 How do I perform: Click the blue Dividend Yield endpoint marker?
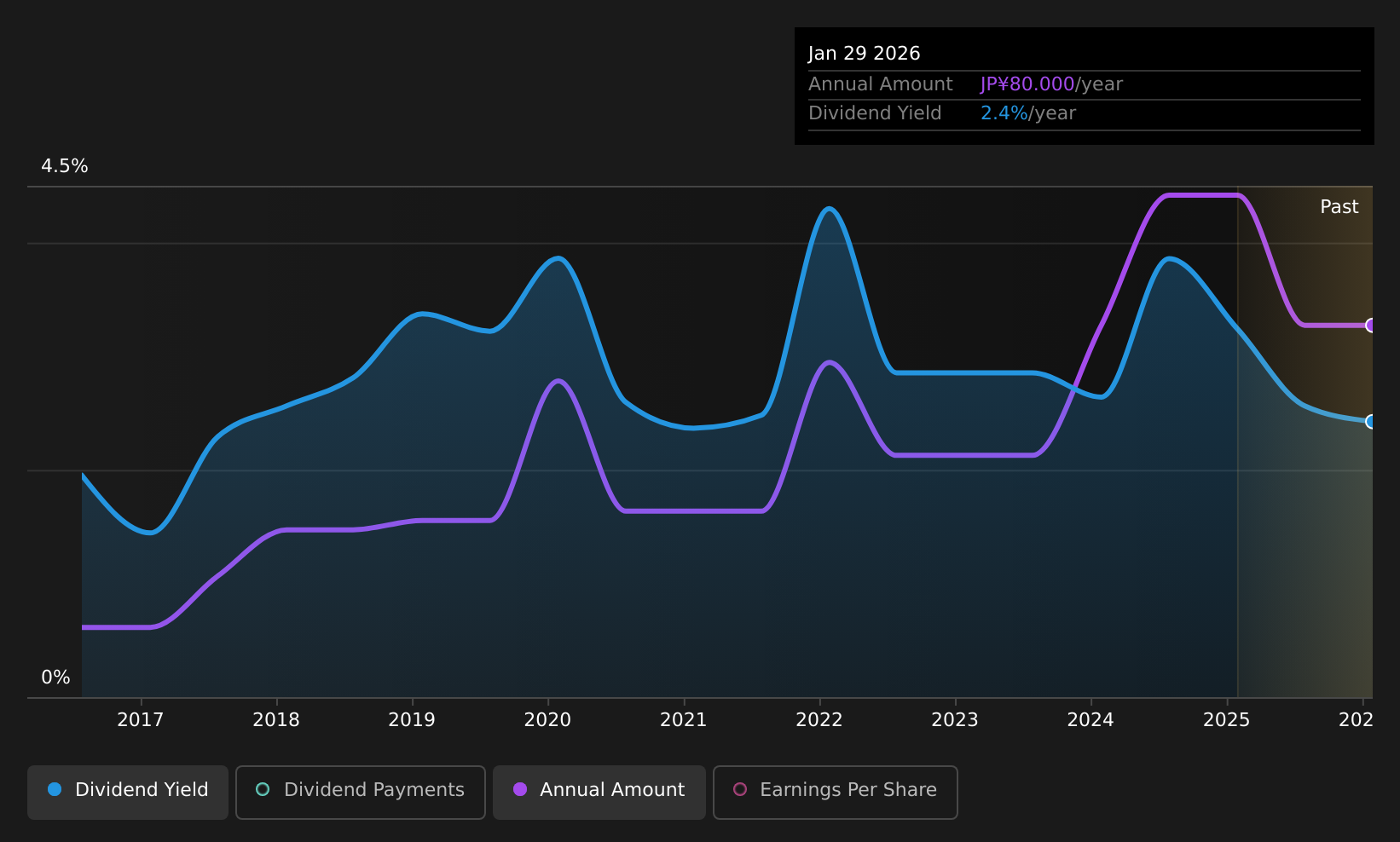(x=1370, y=421)
